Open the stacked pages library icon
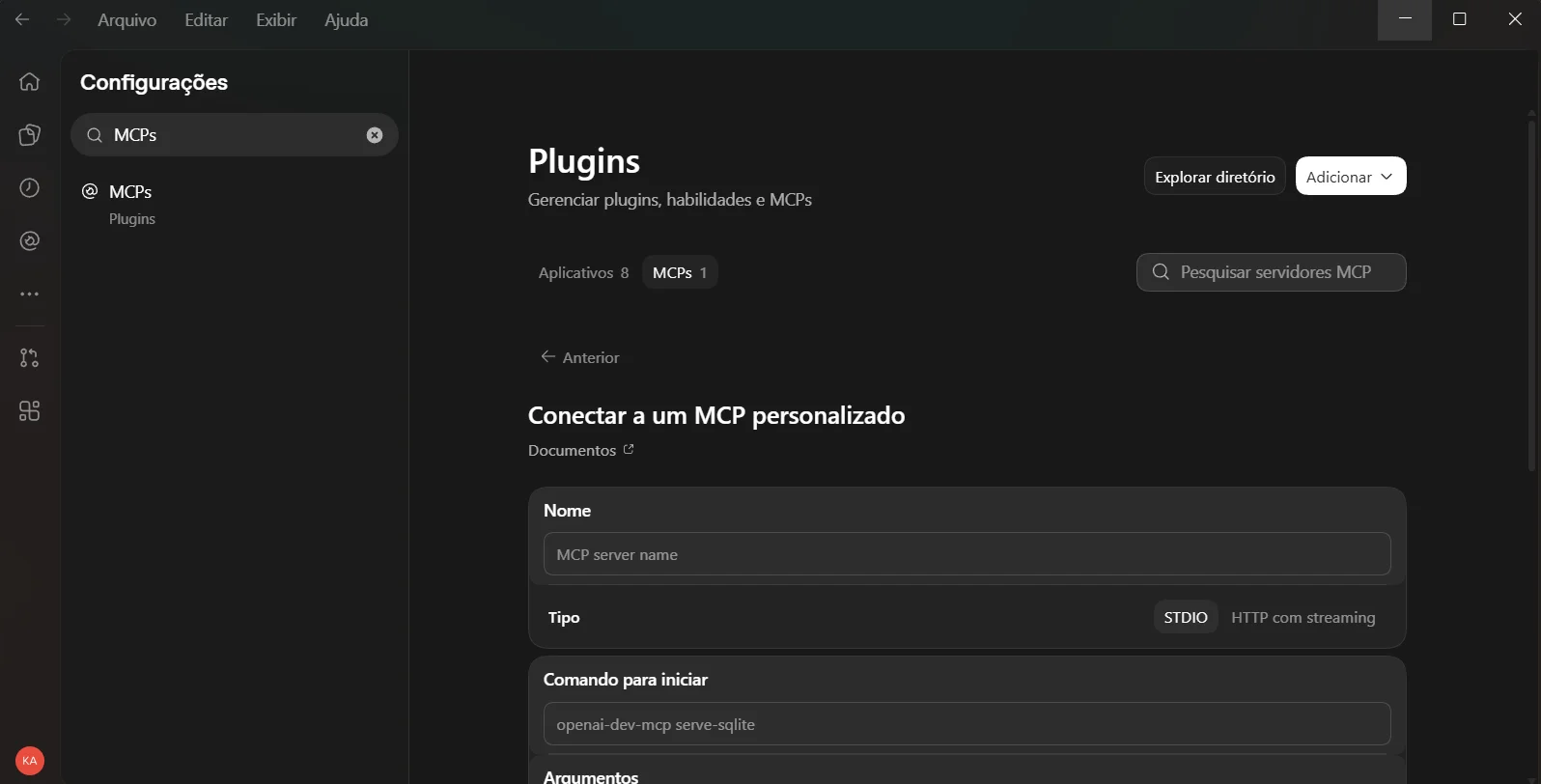Viewport: 1541px width, 784px height. click(x=30, y=134)
